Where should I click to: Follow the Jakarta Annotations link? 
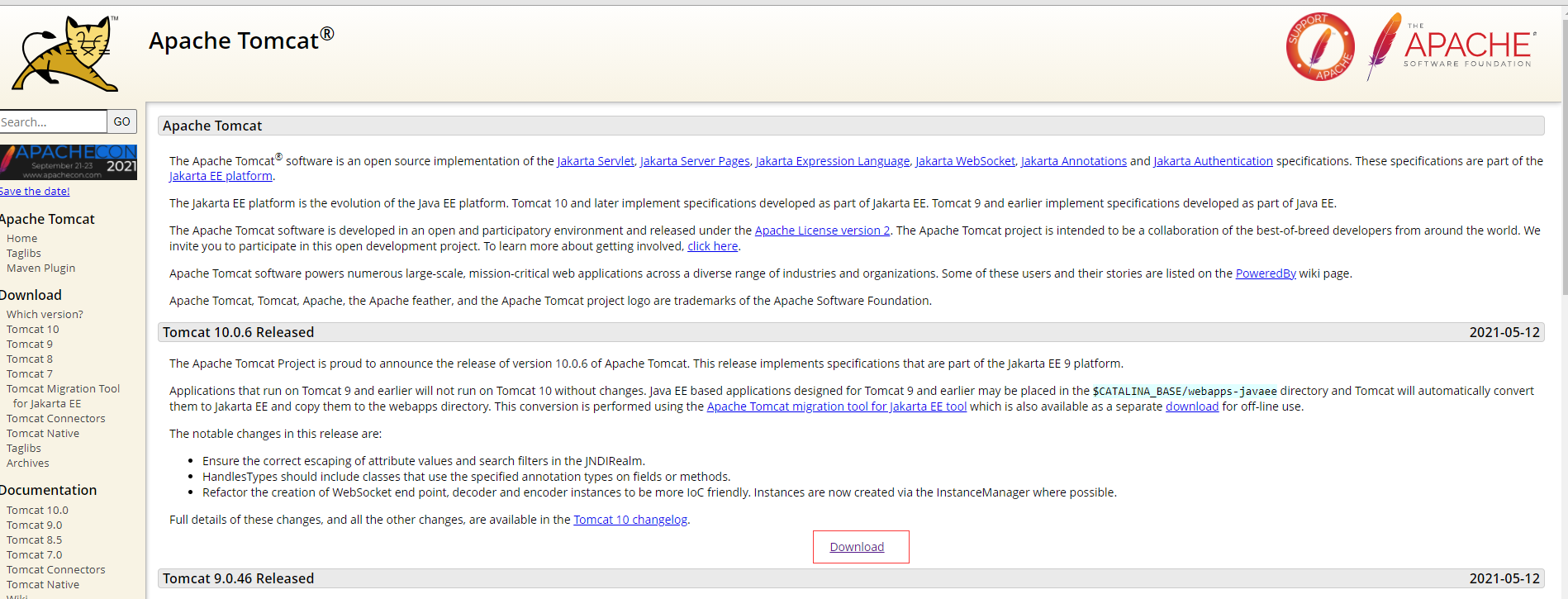[1074, 161]
